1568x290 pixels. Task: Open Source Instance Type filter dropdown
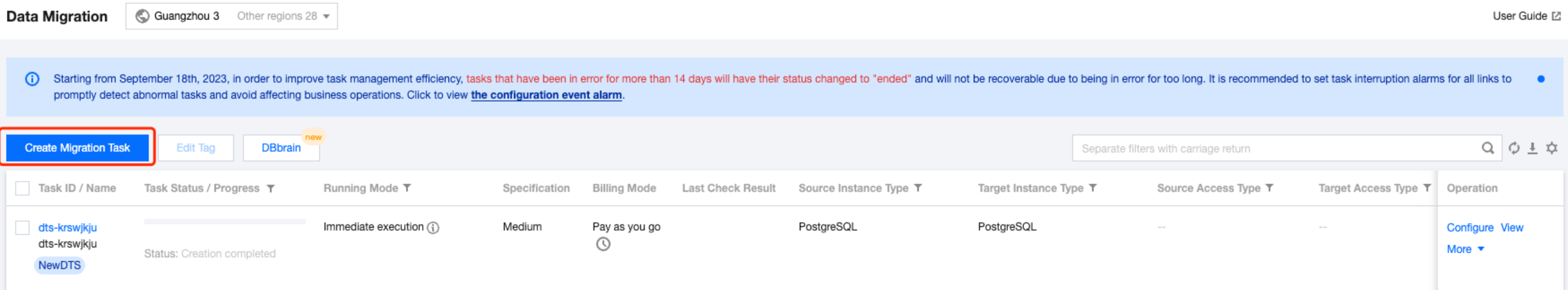point(918,188)
